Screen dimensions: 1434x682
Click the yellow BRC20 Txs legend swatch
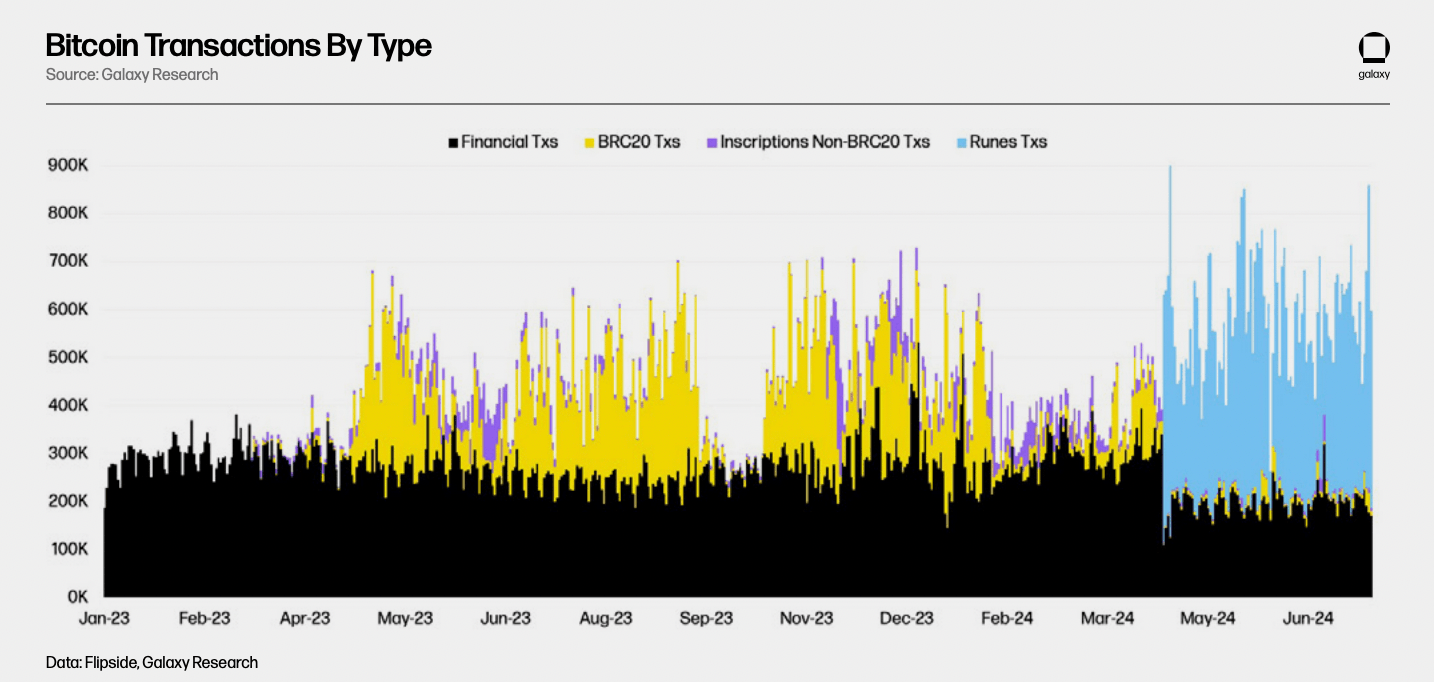coord(589,143)
